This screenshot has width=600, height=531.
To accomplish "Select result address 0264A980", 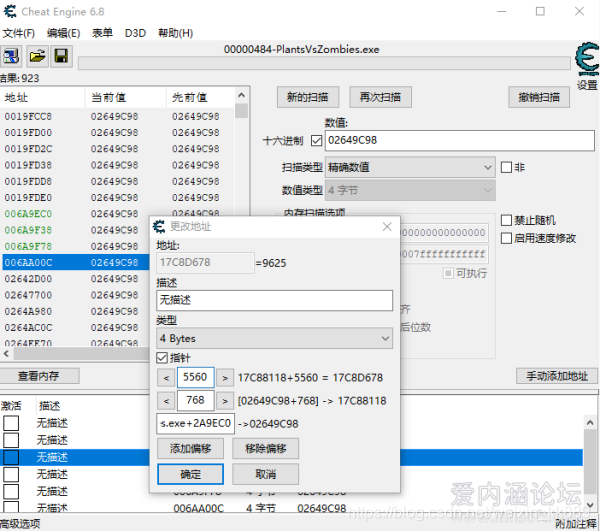I will point(28,311).
